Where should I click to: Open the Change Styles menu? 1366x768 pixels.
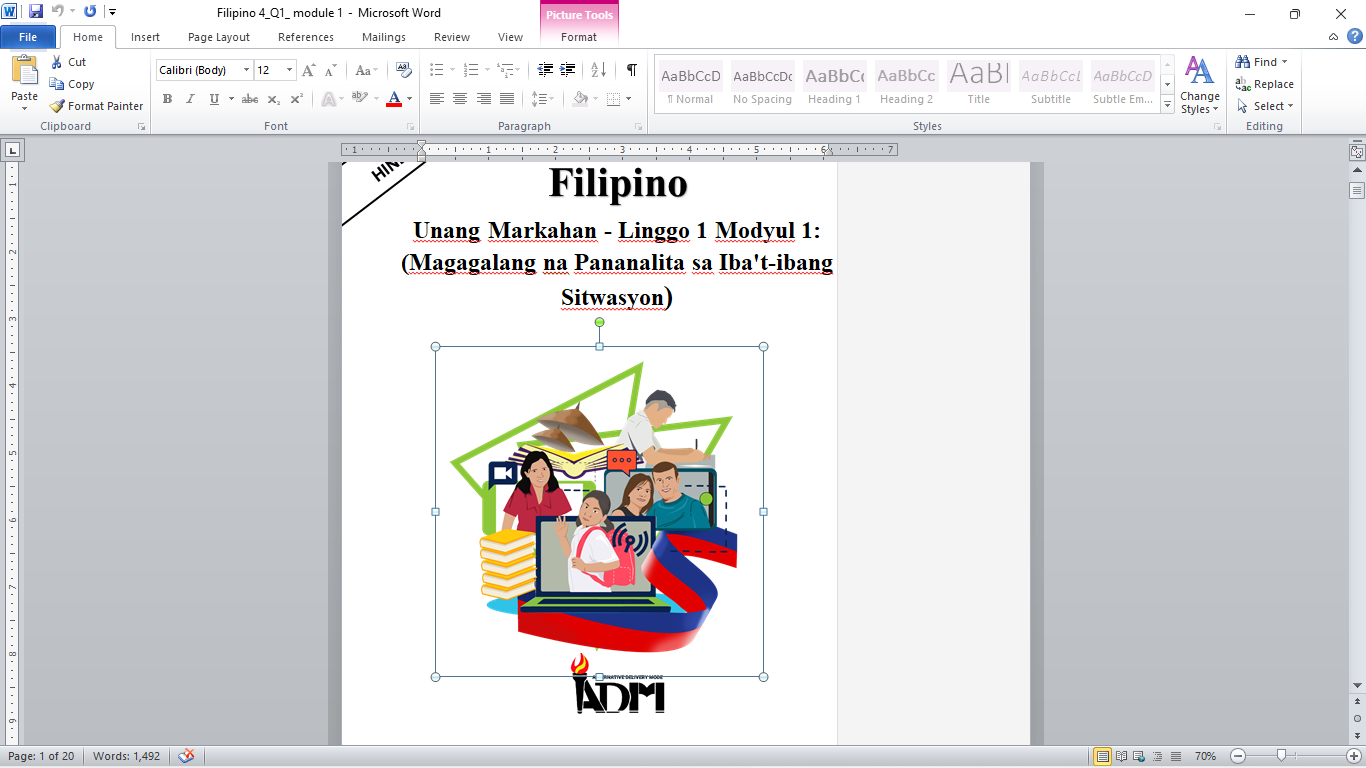tap(1199, 85)
